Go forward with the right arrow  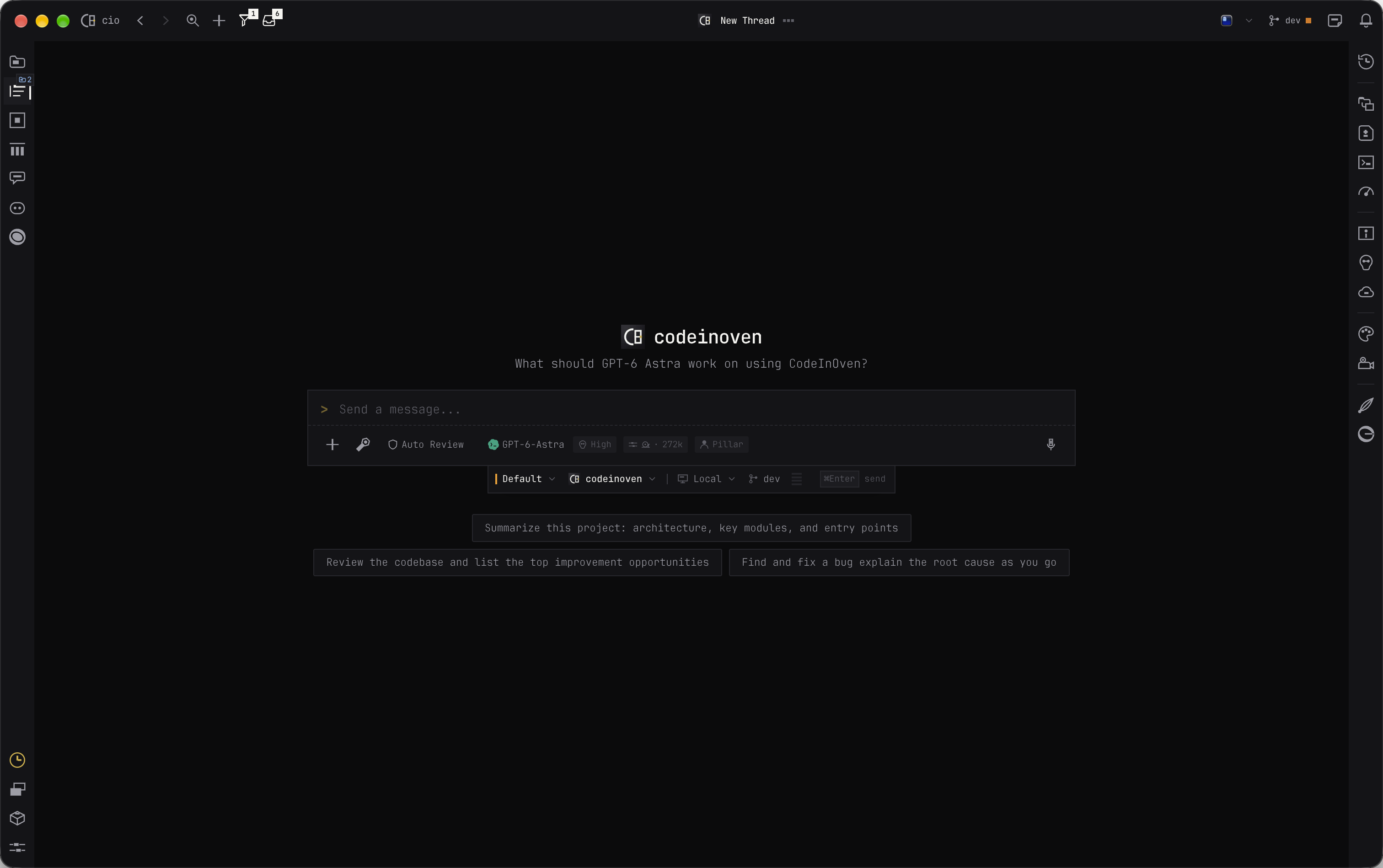(x=166, y=21)
